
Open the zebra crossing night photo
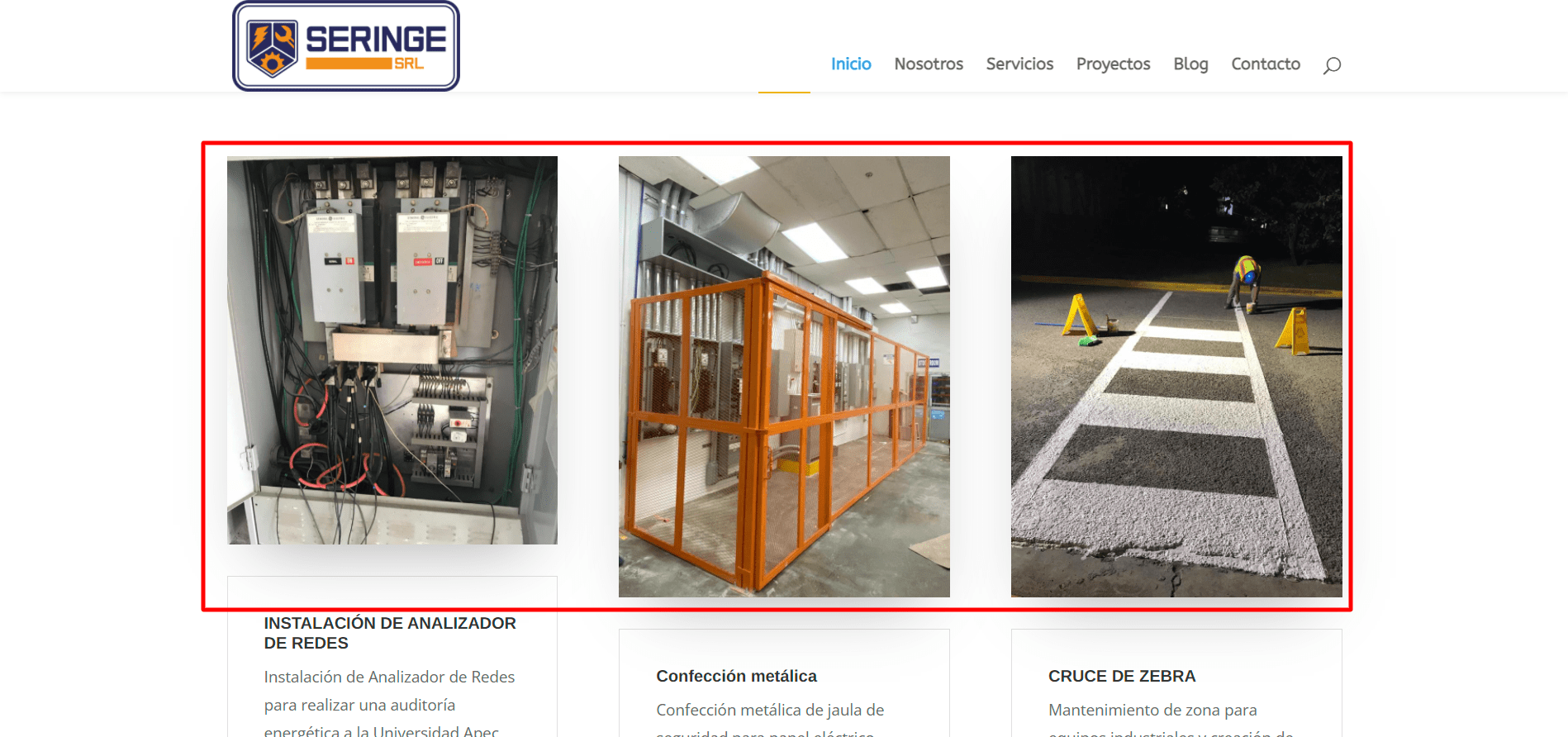click(x=1176, y=377)
